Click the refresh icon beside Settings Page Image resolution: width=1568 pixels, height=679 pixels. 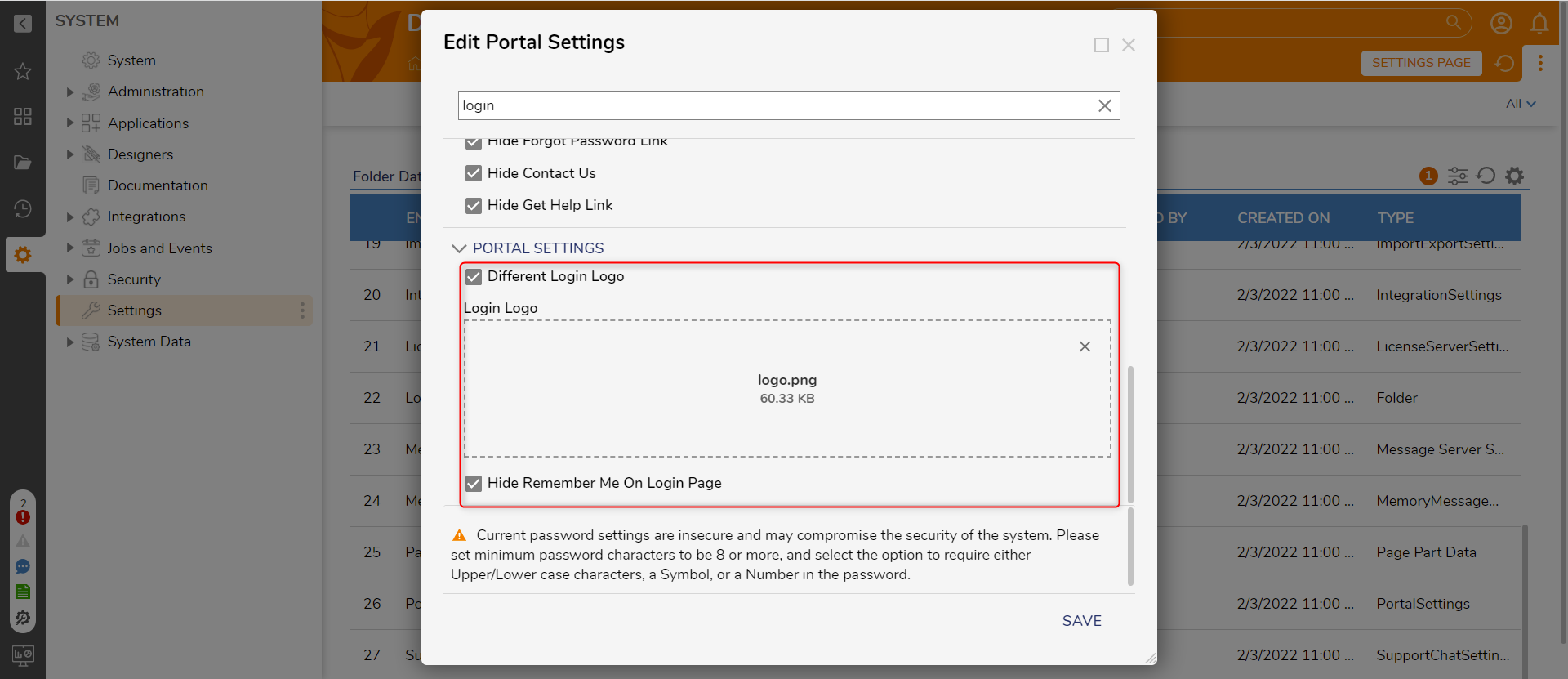pyautogui.click(x=1504, y=63)
